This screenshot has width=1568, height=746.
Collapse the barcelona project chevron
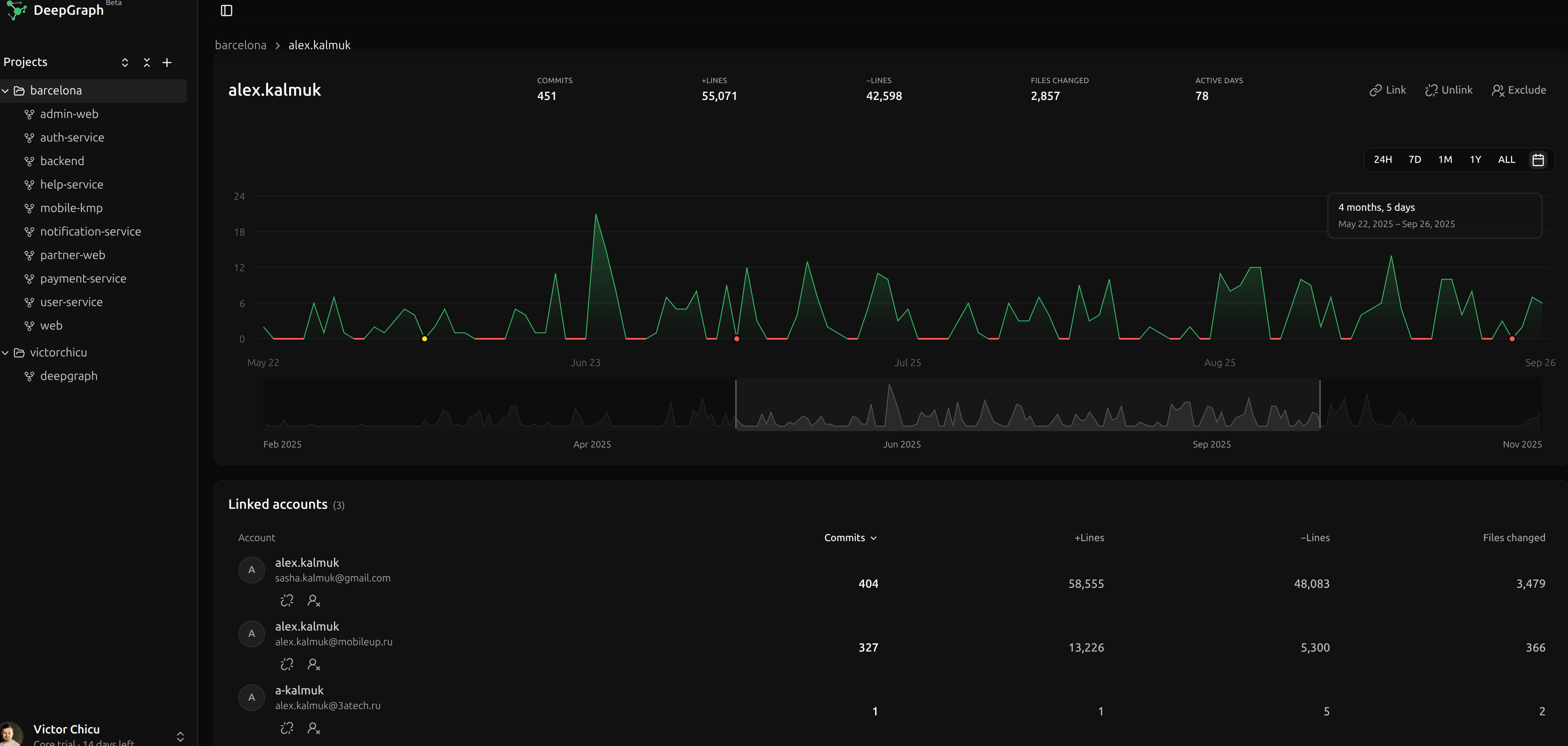5,91
